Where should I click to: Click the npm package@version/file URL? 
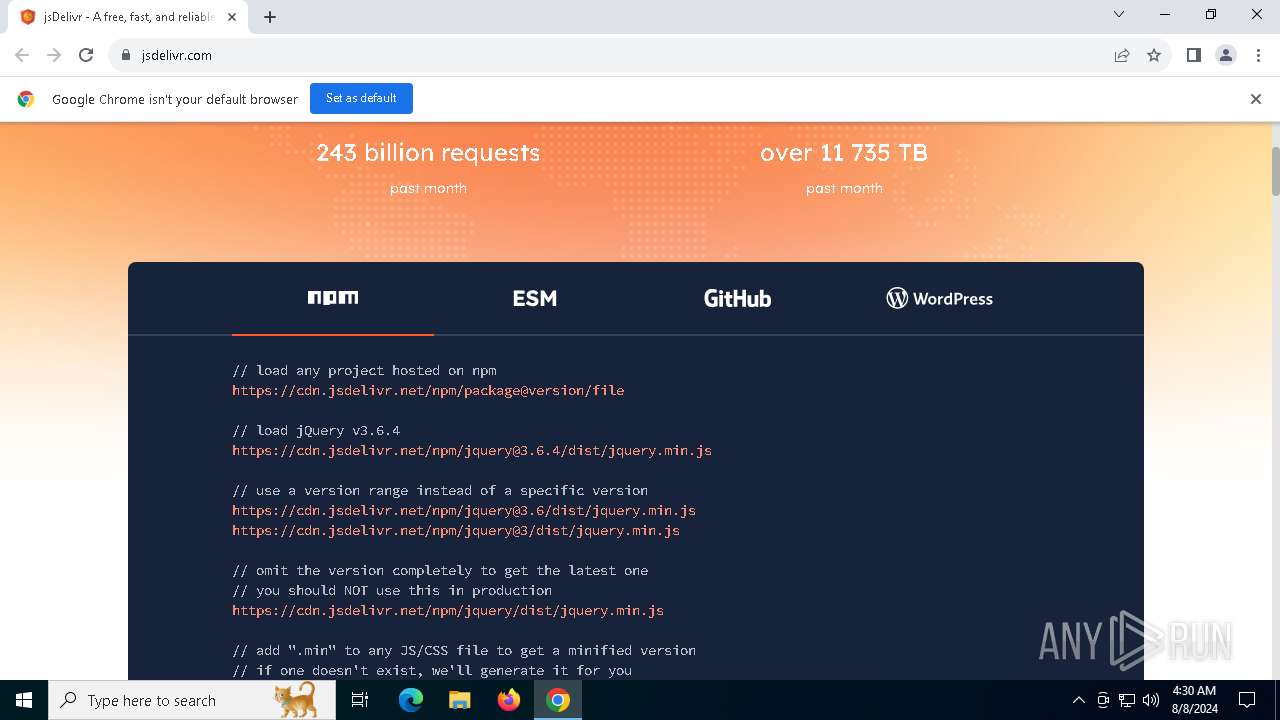click(428, 391)
